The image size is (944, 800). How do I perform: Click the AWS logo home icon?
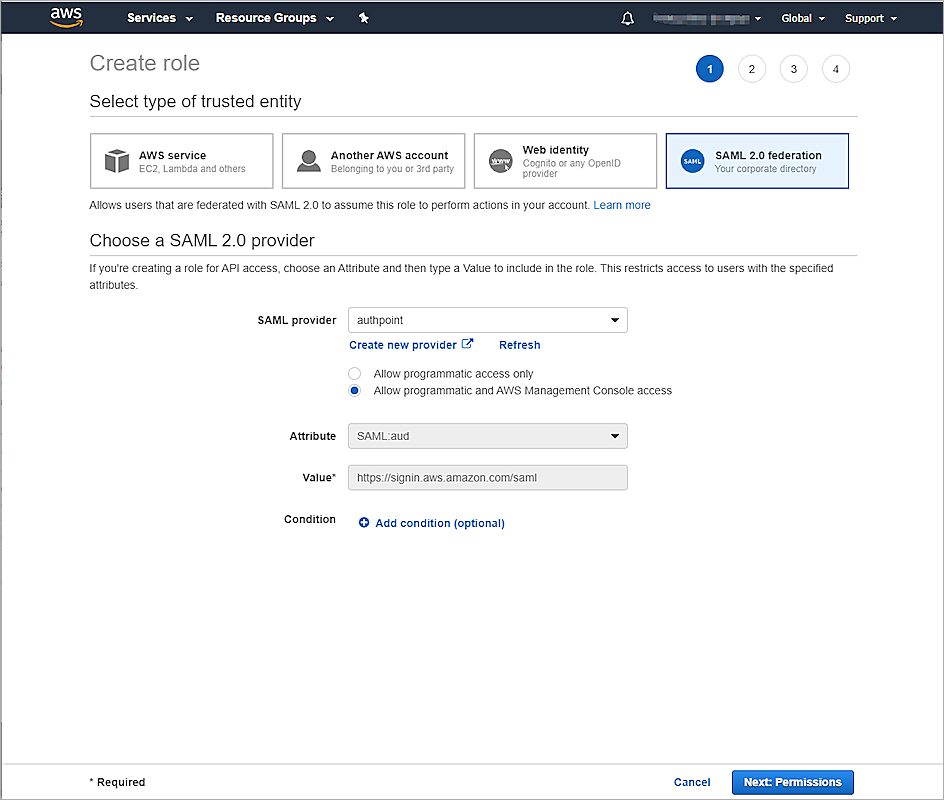pyautogui.click(x=67, y=17)
